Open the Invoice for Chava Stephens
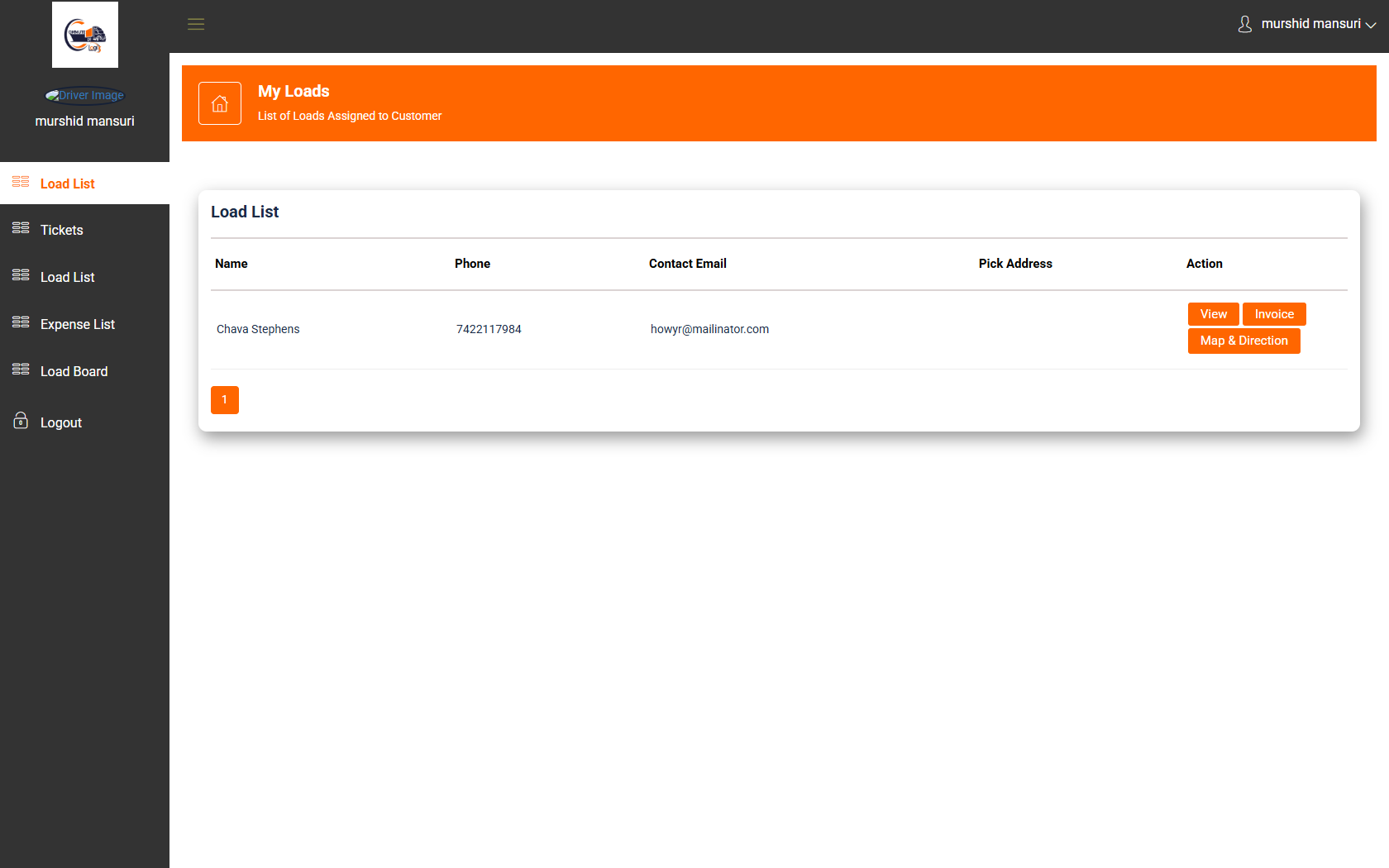Viewport: 1389px width, 868px height. coord(1273,313)
